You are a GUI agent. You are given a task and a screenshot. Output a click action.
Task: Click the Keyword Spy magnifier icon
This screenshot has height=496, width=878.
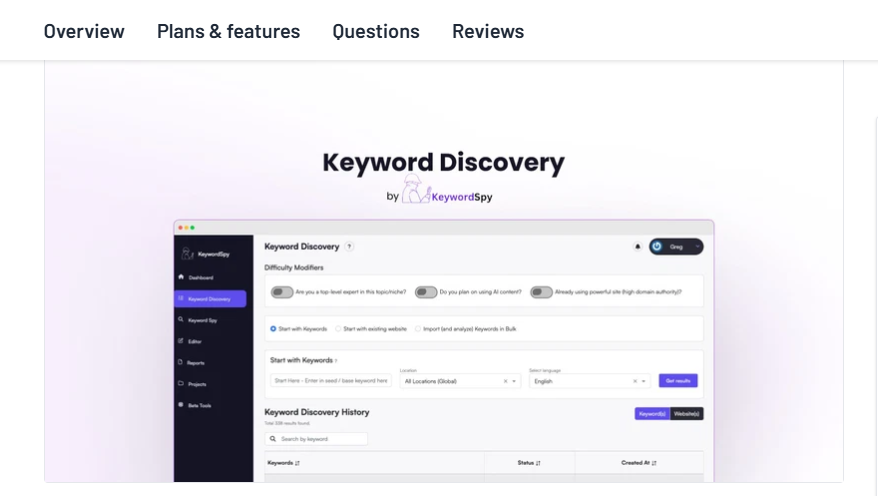pyautogui.click(x=181, y=320)
